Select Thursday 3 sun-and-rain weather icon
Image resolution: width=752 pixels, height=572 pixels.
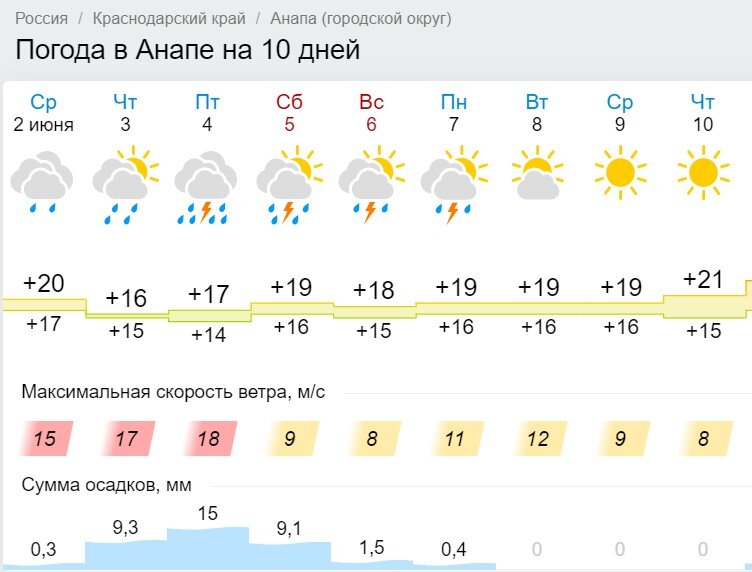click(126, 185)
